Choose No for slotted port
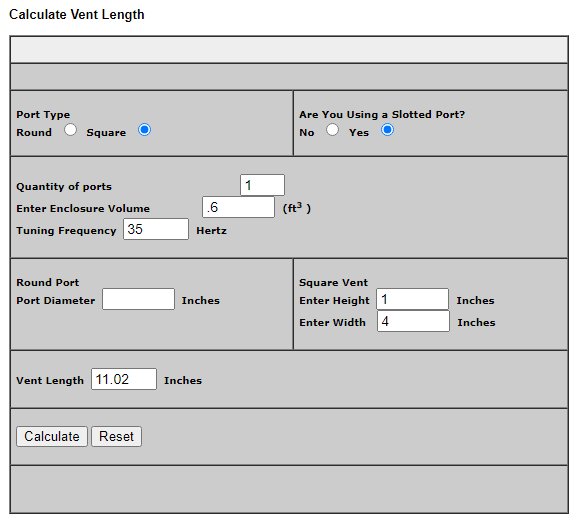580x525 pixels. point(332,130)
